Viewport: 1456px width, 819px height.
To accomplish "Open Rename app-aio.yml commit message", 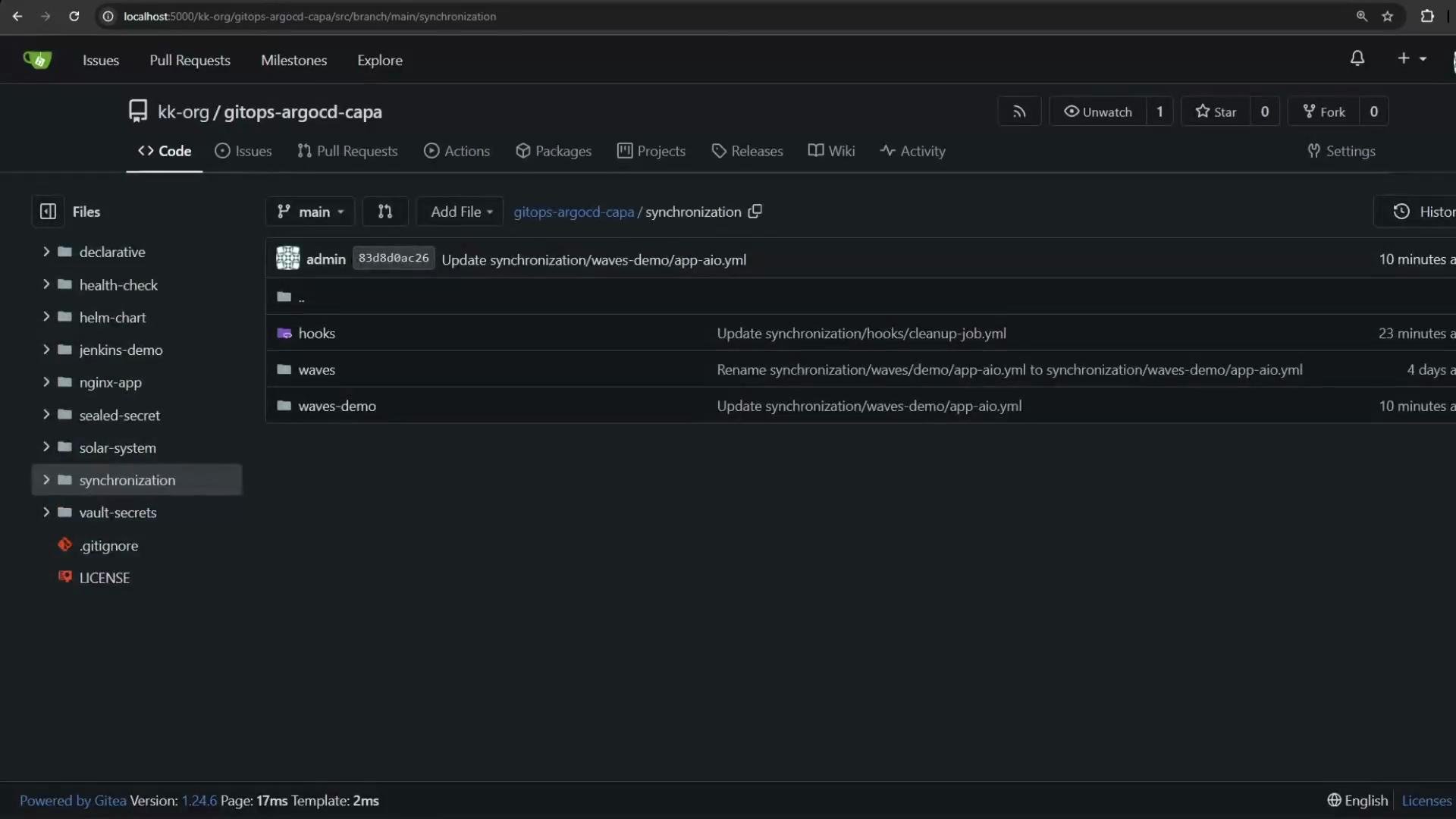I will click(1009, 370).
